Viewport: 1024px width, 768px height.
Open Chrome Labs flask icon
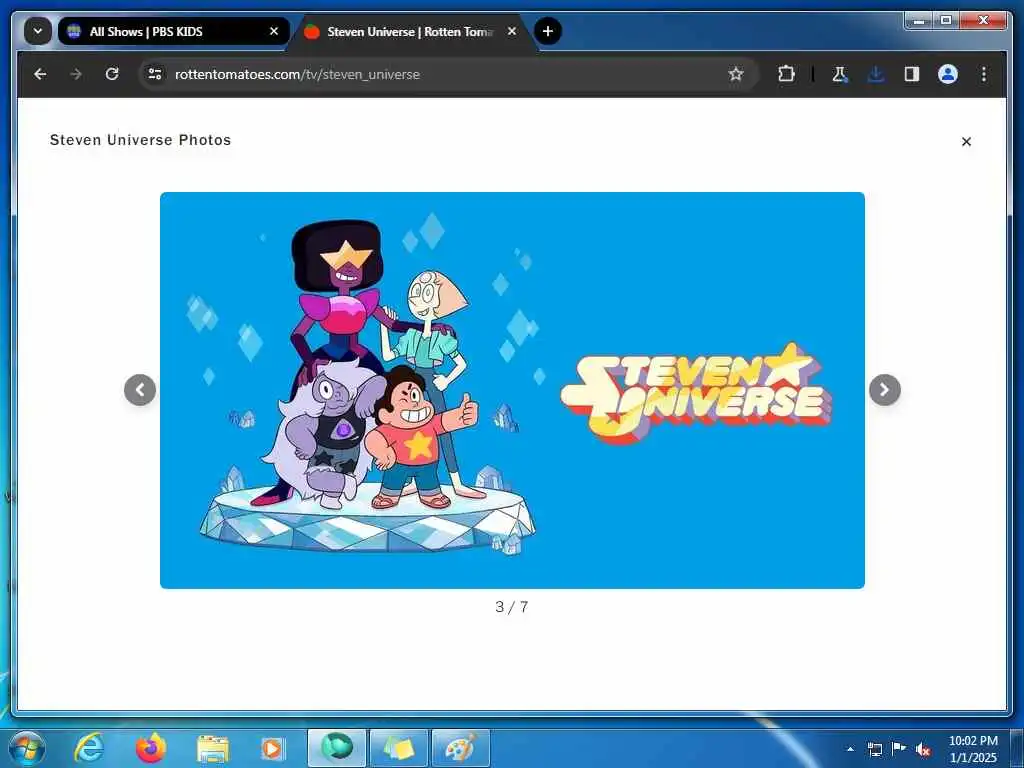[x=839, y=74]
